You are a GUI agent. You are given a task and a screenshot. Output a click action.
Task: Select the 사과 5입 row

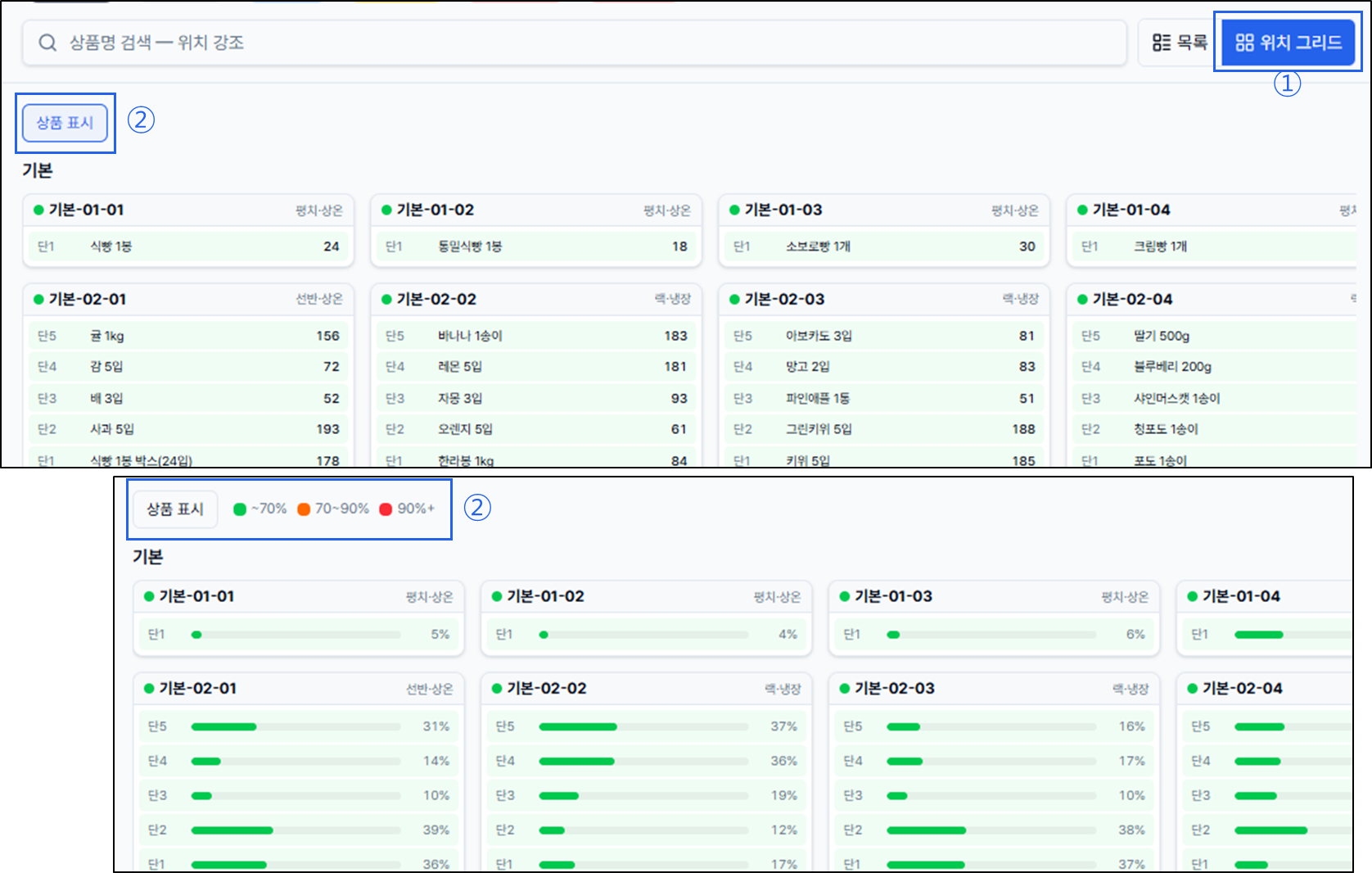click(188, 429)
